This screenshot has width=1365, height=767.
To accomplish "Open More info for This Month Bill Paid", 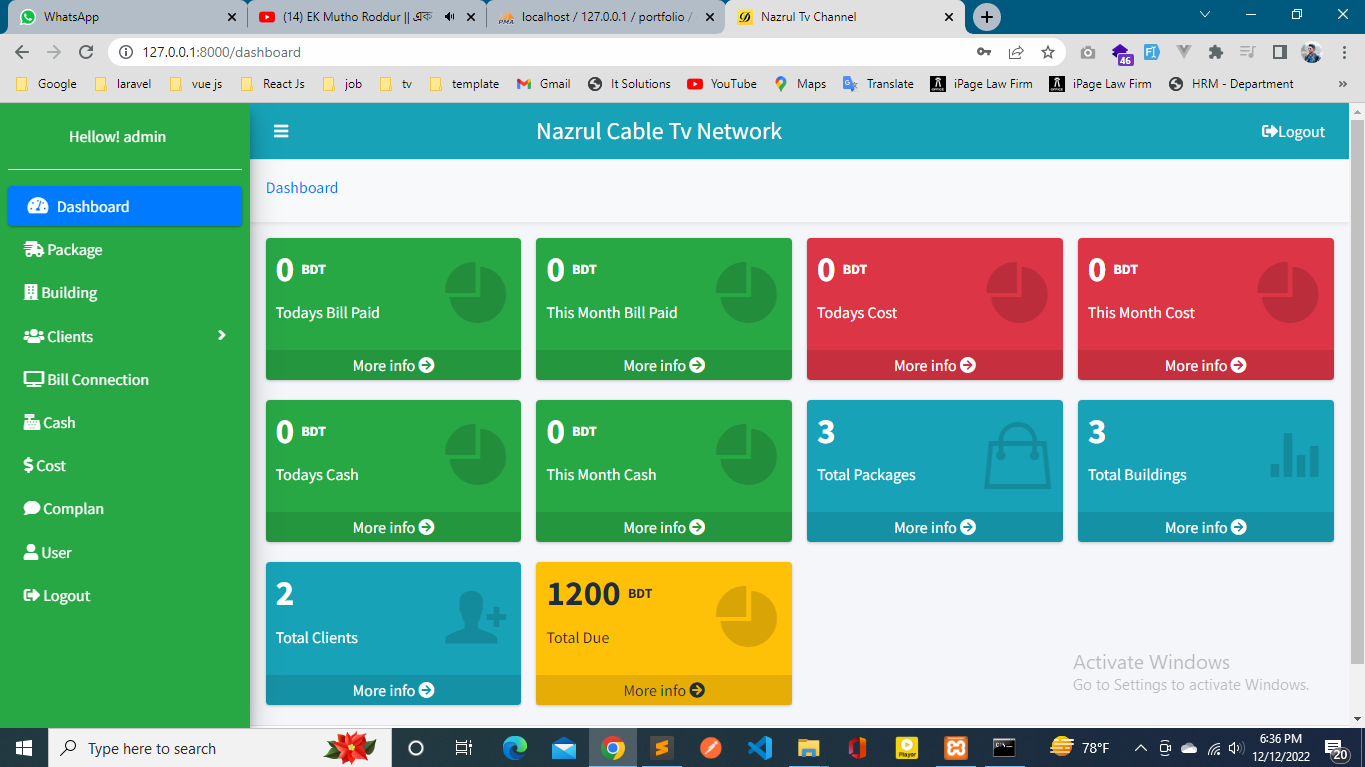I will (664, 366).
